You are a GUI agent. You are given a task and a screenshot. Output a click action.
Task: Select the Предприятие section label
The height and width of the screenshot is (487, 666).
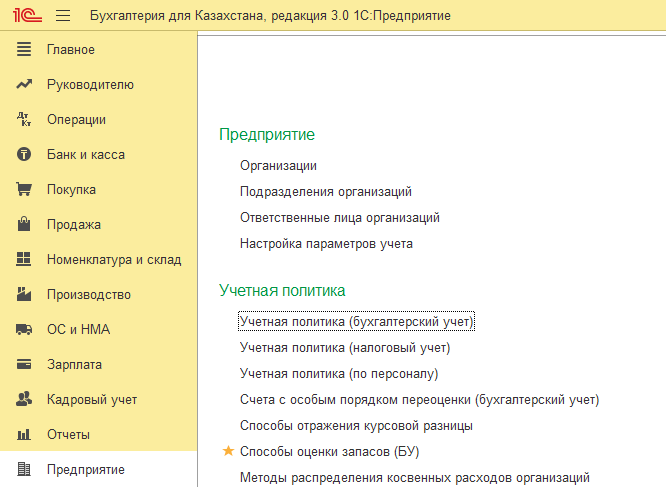coord(86,470)
